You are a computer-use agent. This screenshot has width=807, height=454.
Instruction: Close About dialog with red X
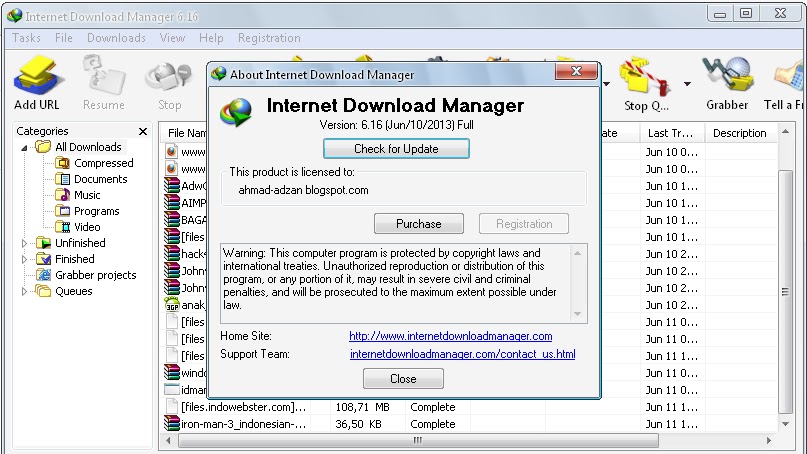pos(576,71)
